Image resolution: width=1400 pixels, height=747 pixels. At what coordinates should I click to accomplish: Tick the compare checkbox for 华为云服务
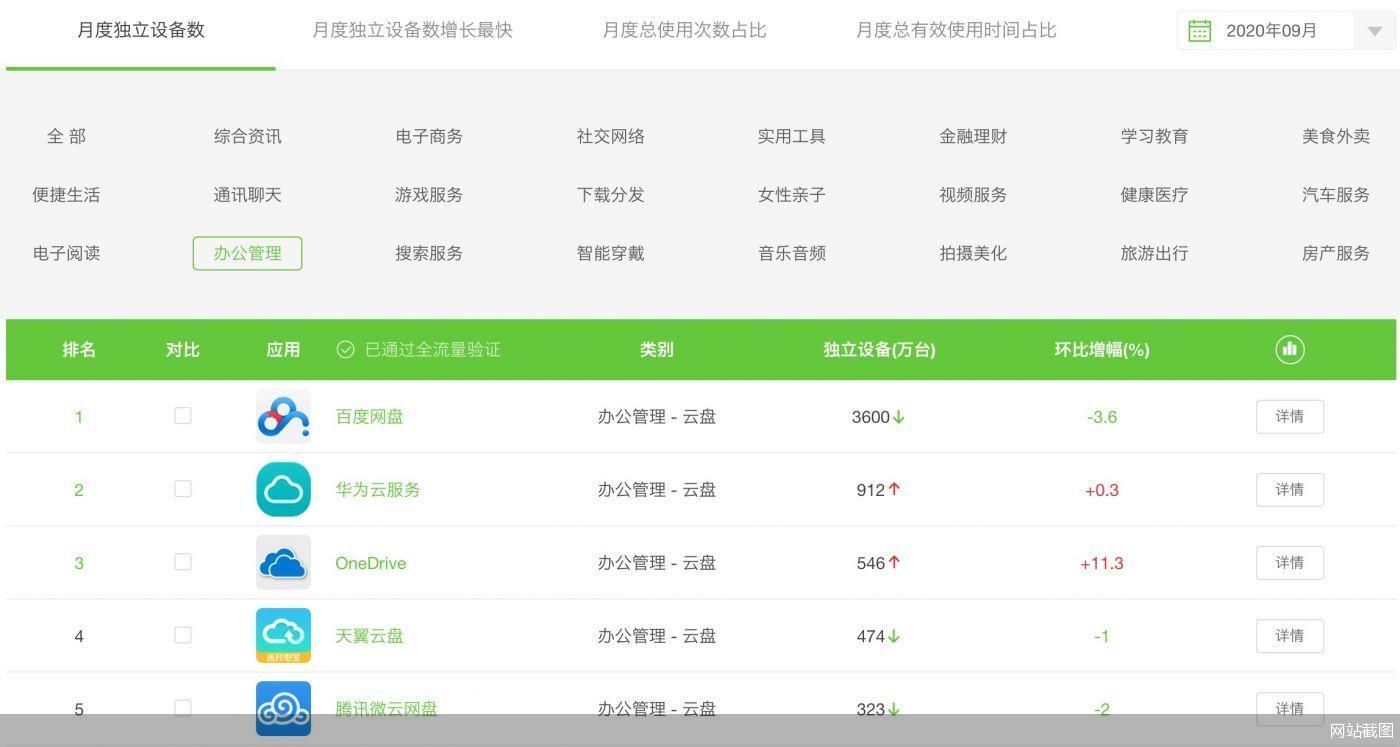click(183, 488)
